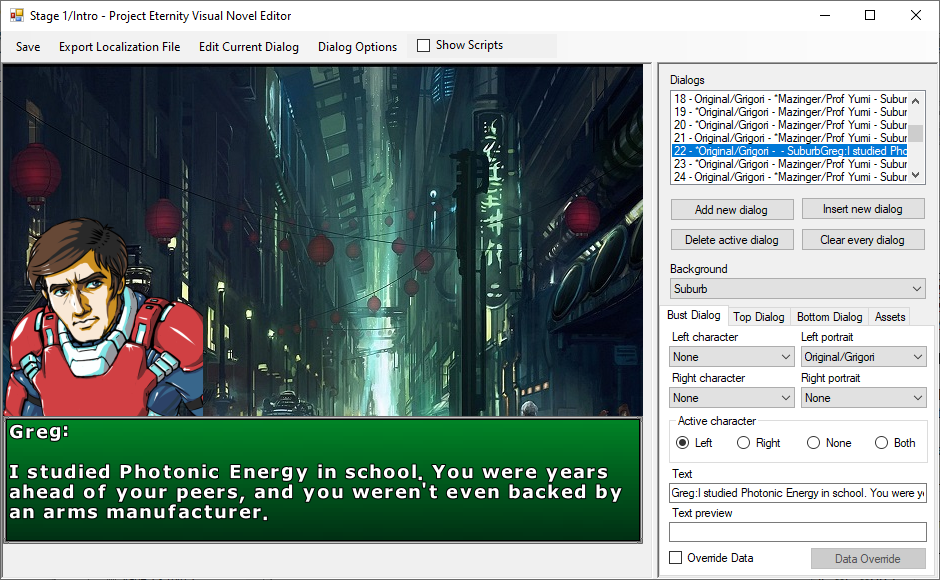This screenshot has width=940, height=580.
Task: Click the Dialogs list scrollbar thumb
Action: (915, 133)
